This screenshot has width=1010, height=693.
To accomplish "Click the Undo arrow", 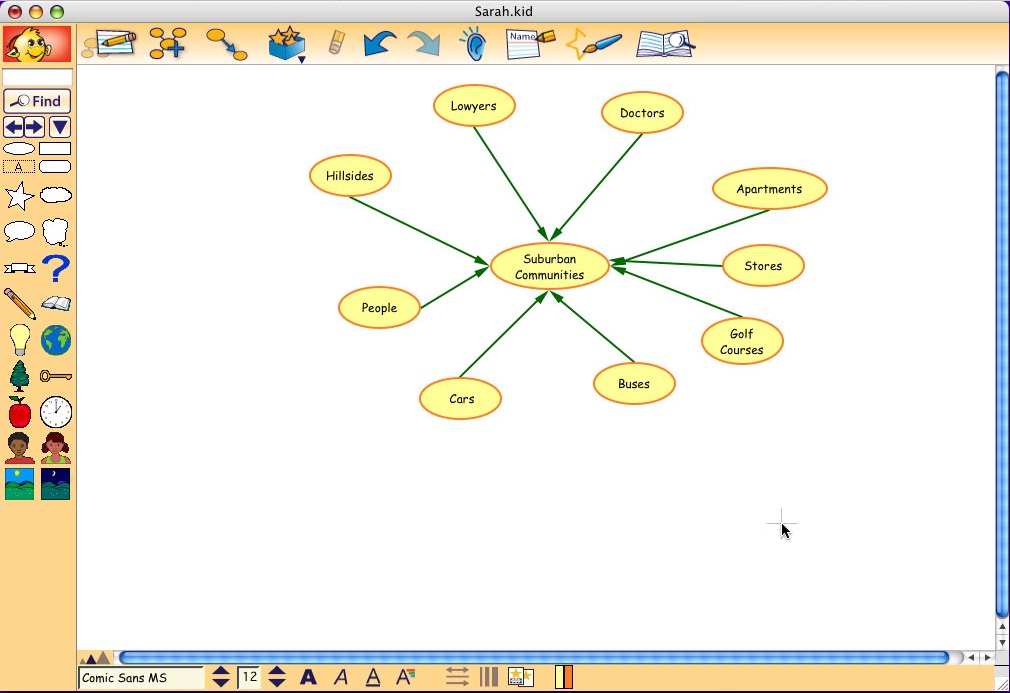I will (x=380, y=44).
